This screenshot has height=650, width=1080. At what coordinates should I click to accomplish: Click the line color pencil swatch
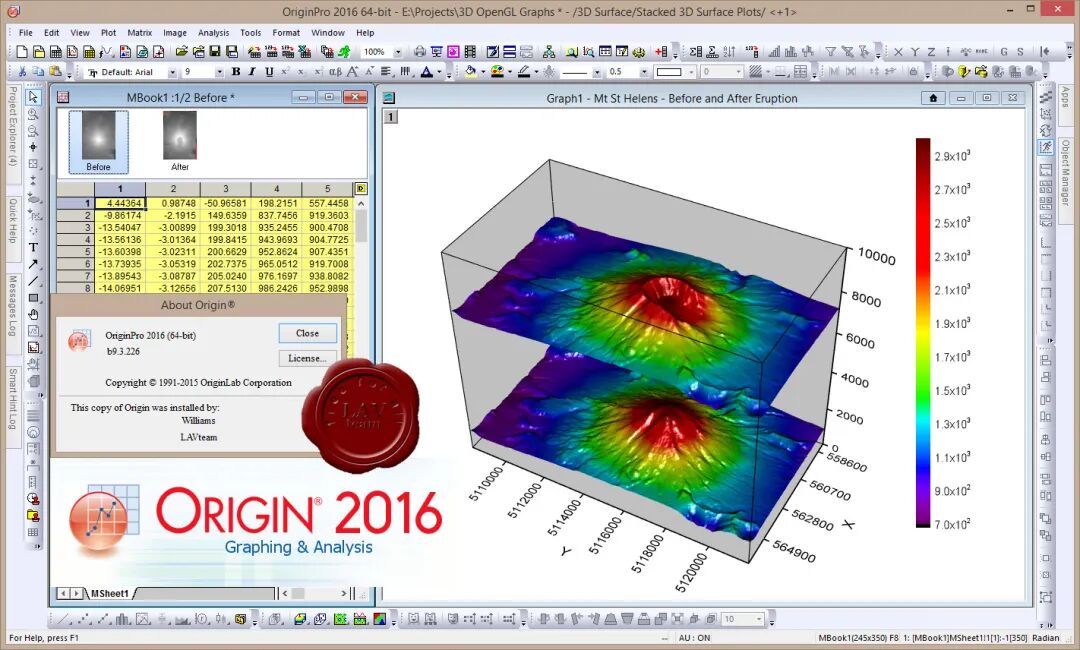coord(524,72)
